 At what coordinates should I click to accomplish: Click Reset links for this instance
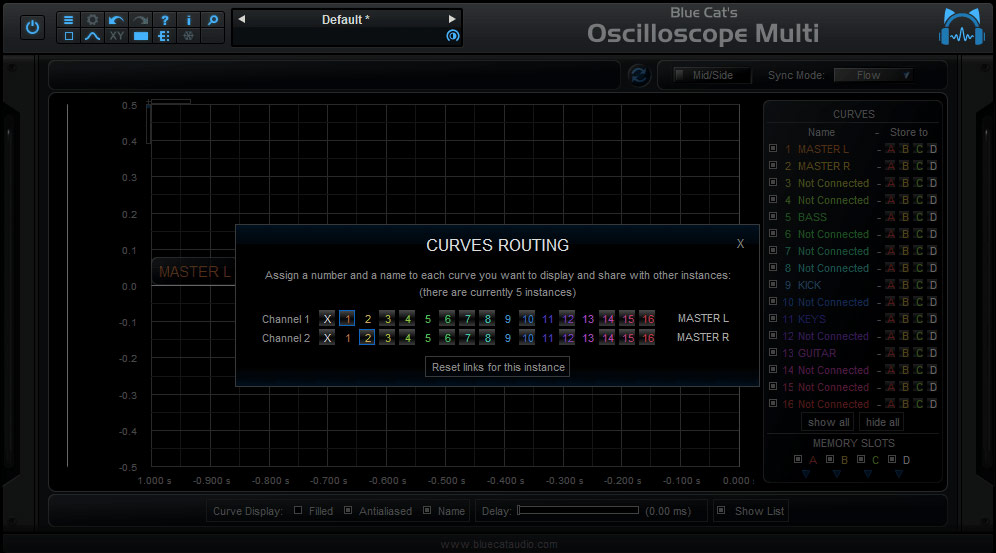pyautogui.click(x=498, y=367)
